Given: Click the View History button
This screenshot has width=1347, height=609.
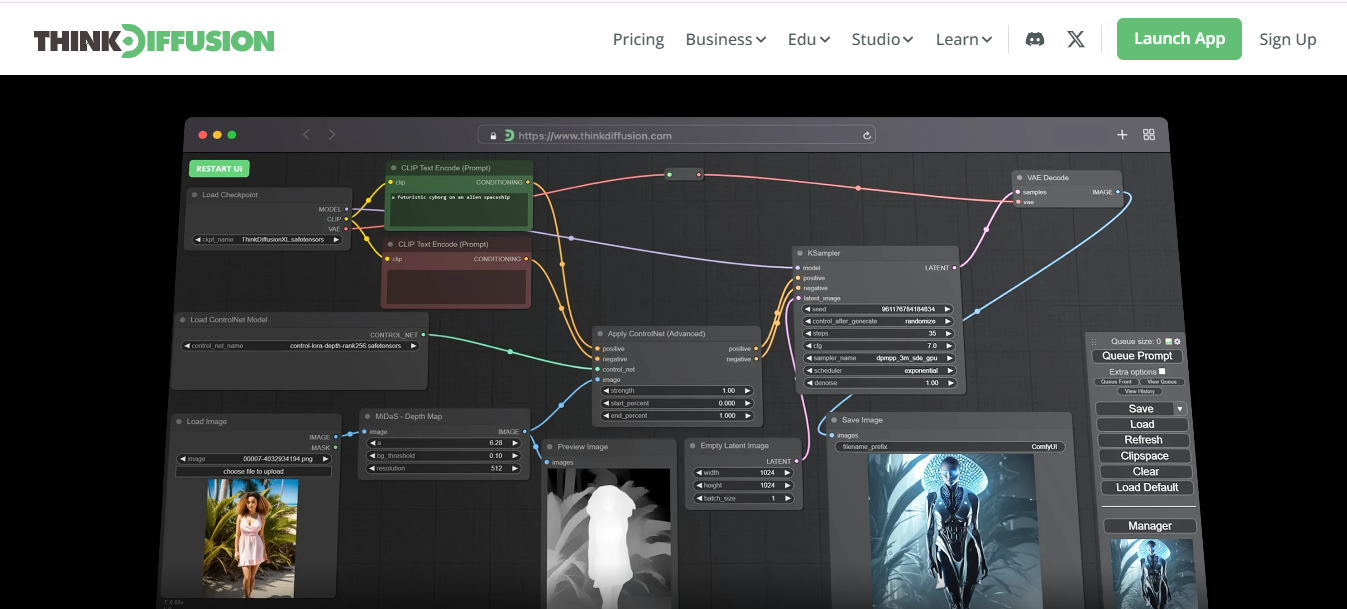Looking at the screenshot, I should point(1139,391).
